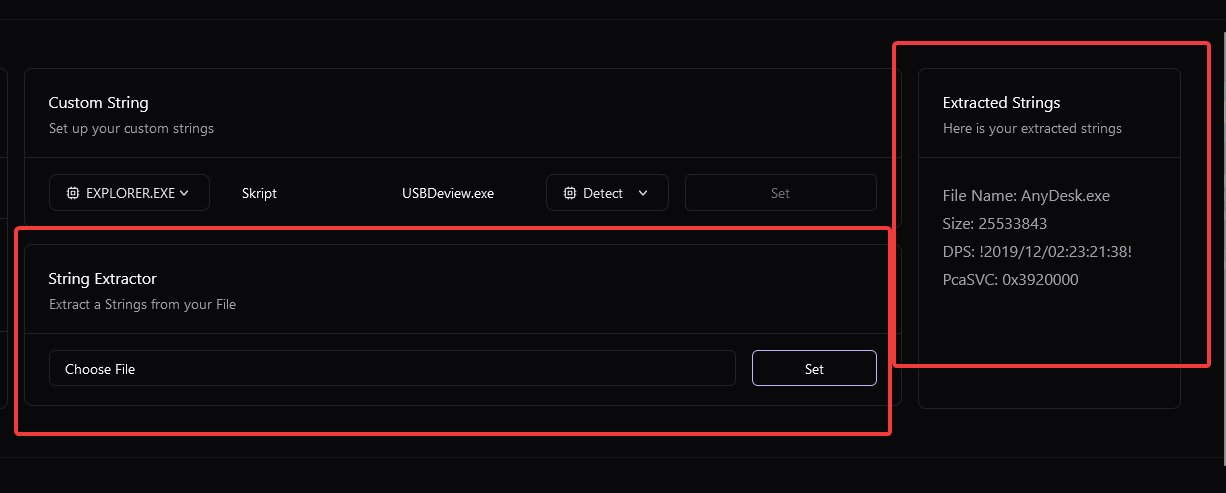This screenshot has height=493, width=1226.
Task: Click the chip icon beside EXPLORER.EXE
Action: coord(73,193)
